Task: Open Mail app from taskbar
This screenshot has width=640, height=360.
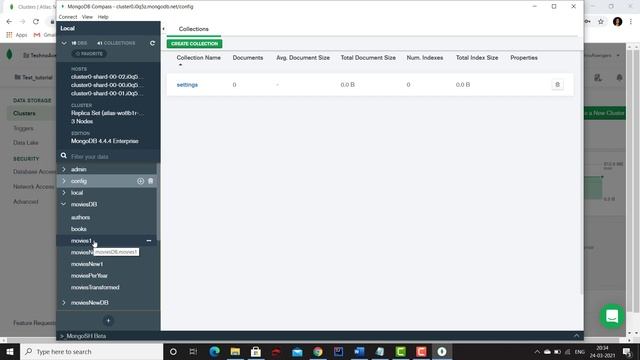Action: [x=297, y=351]
